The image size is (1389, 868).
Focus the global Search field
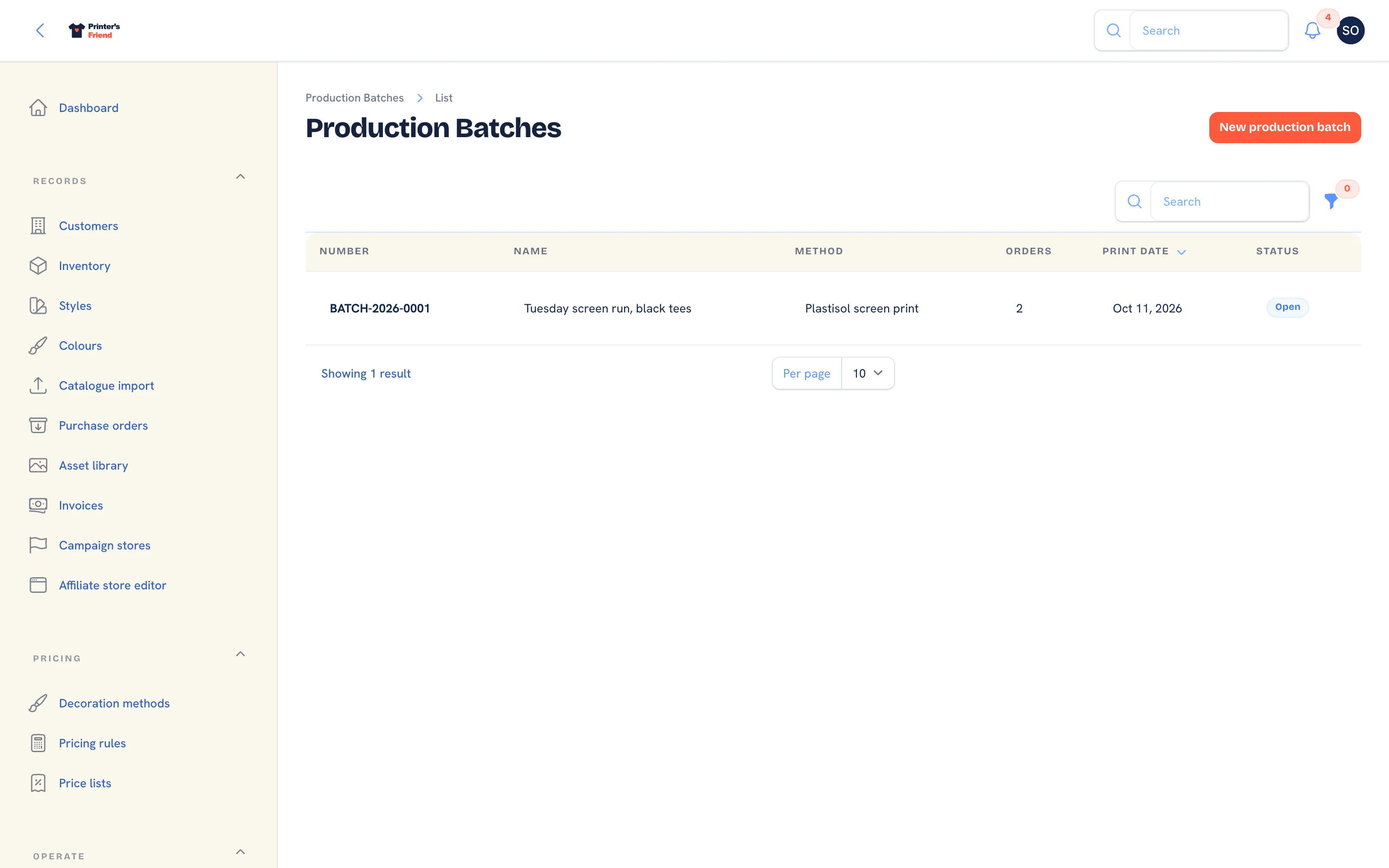point(1209,30)
